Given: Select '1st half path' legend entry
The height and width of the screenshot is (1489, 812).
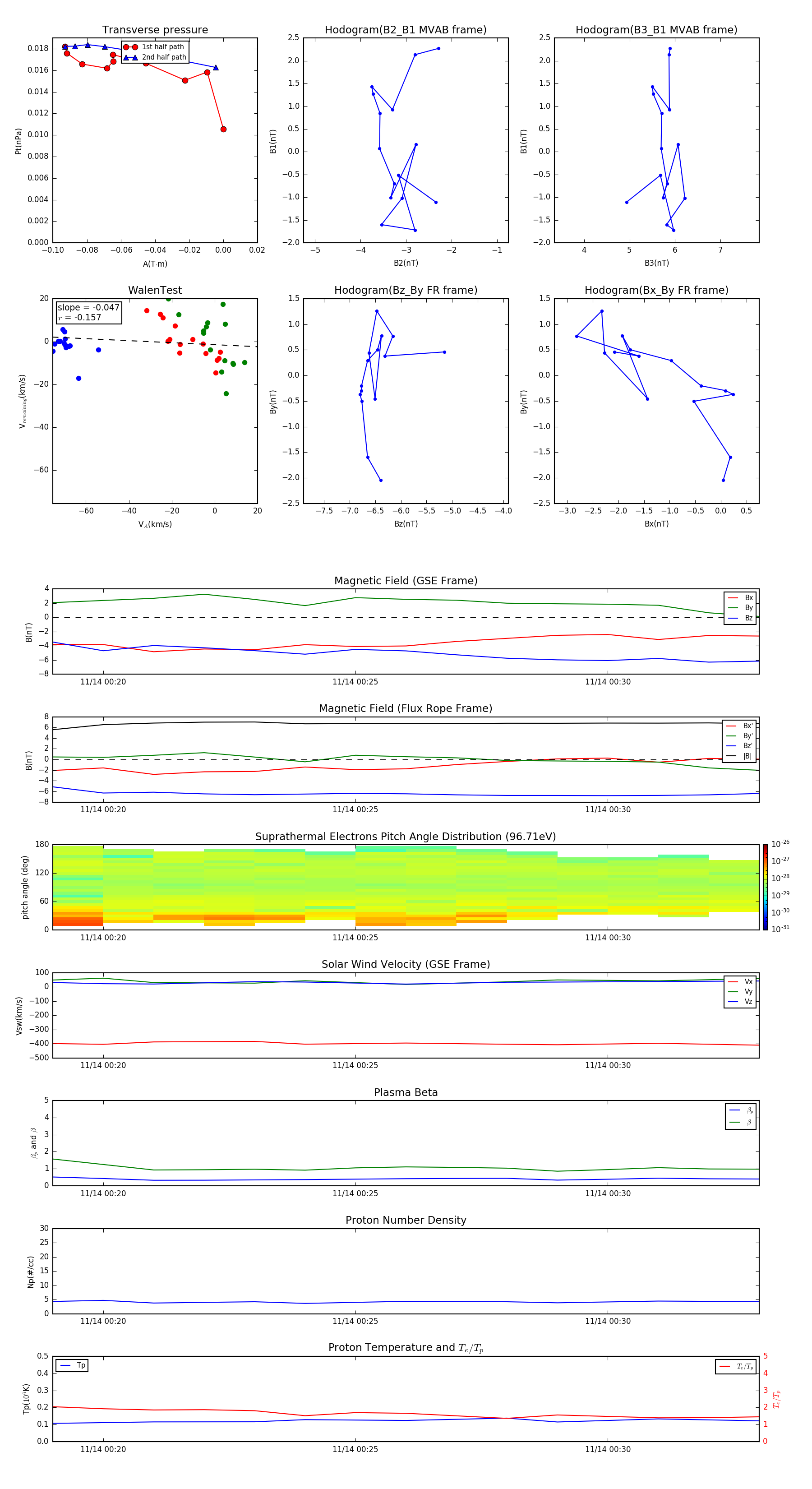Looking at the screenshot, I should pos(154,47).
